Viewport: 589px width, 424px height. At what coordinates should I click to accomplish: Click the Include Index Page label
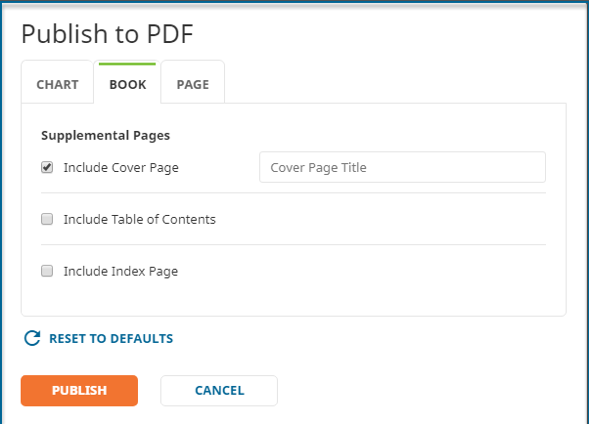pos(121,271)
